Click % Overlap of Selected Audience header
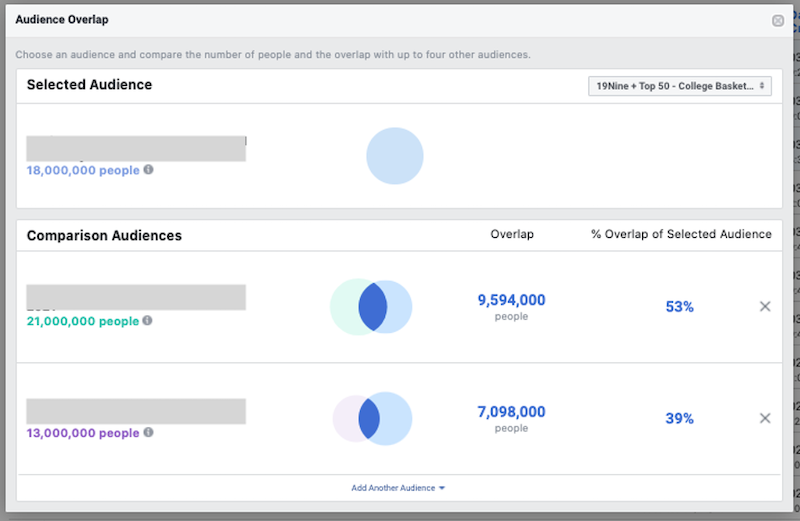Screen dimensions: 800x521 681,234
